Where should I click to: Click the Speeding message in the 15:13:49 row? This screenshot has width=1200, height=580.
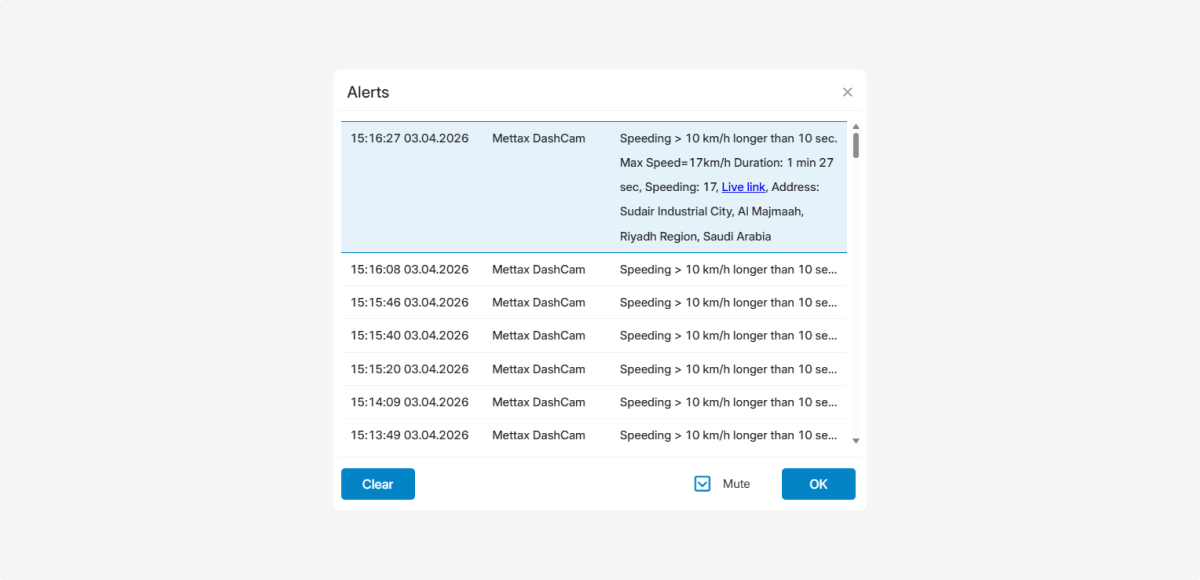pyautogui.click(x=729, y=435)
